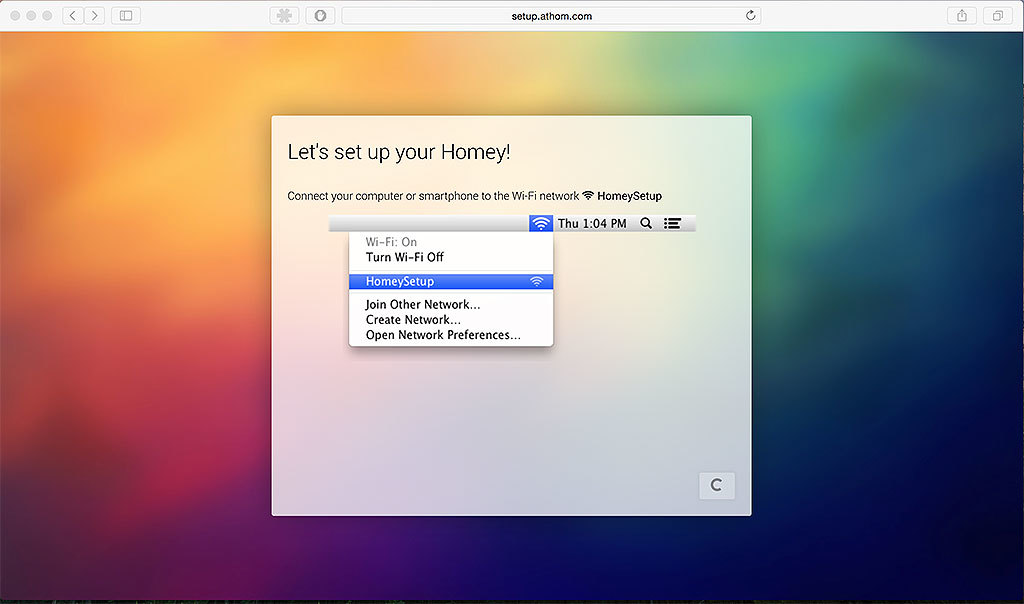This screenshot has width=1024, height=604.
Task: Go back with the browser back arrow
Action: pos(72,16)
